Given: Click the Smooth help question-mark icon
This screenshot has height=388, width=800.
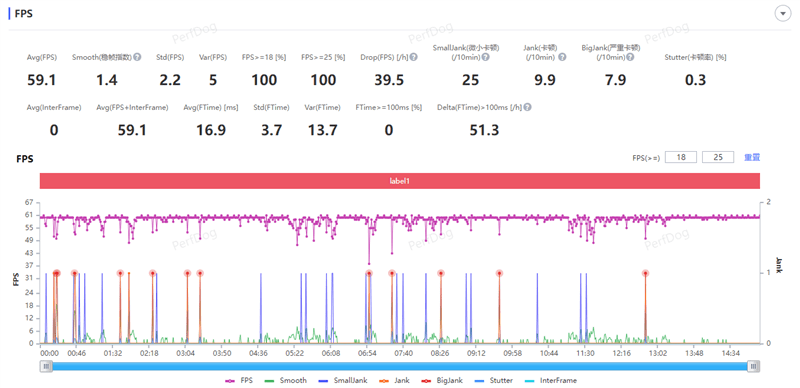Looking at the screenshot, I should click(x=137, y=57).
